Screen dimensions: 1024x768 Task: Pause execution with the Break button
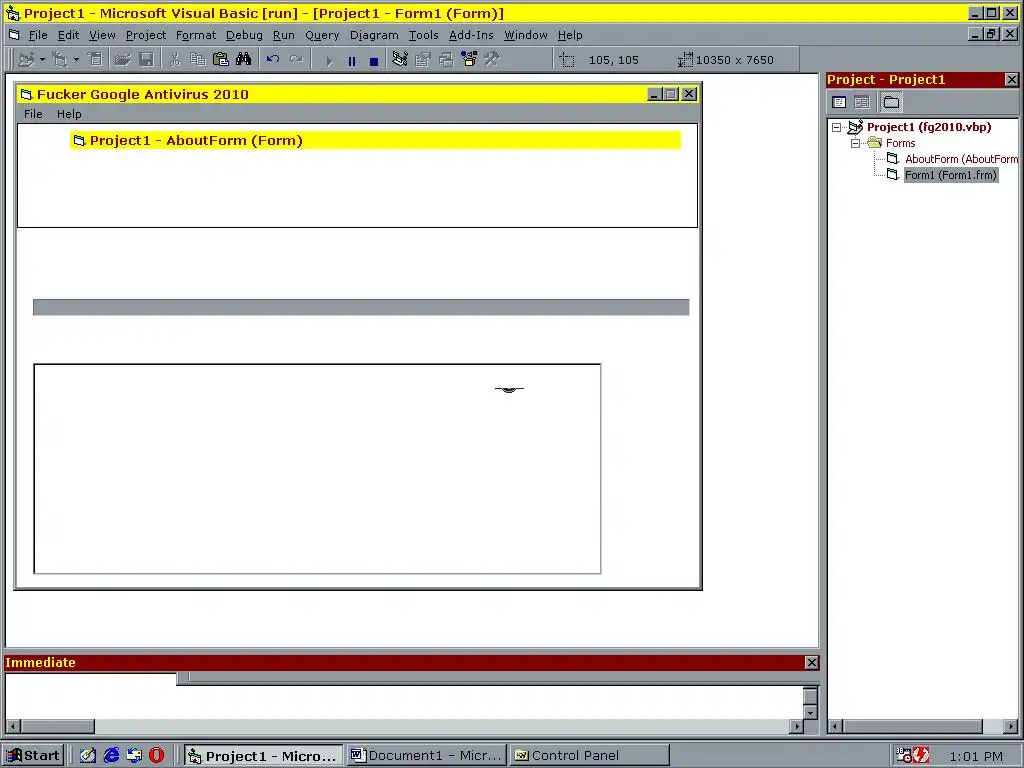pyautogui.click(x=352, y=61)
